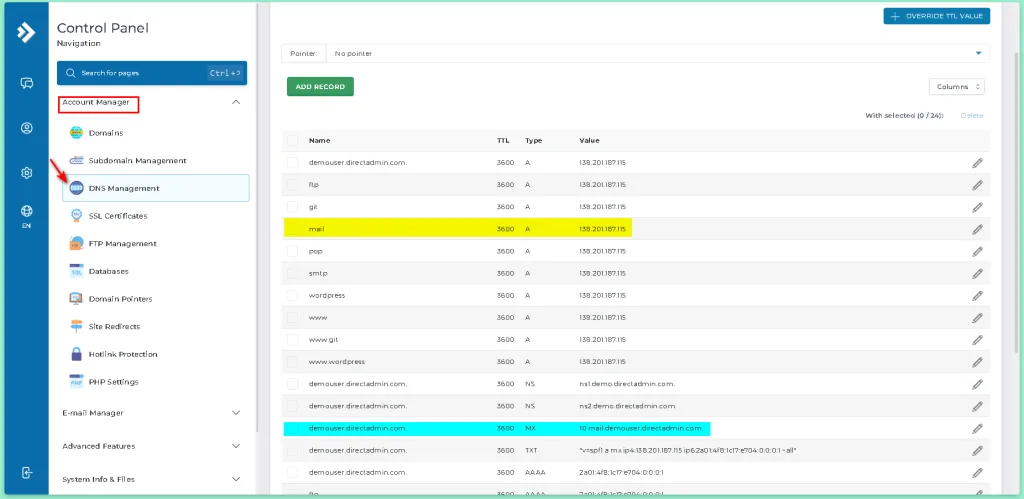This screenshot has width=1024, height=499.
Task: Open the Pointer dropdown showing No pointer
Action: (658, 54)
